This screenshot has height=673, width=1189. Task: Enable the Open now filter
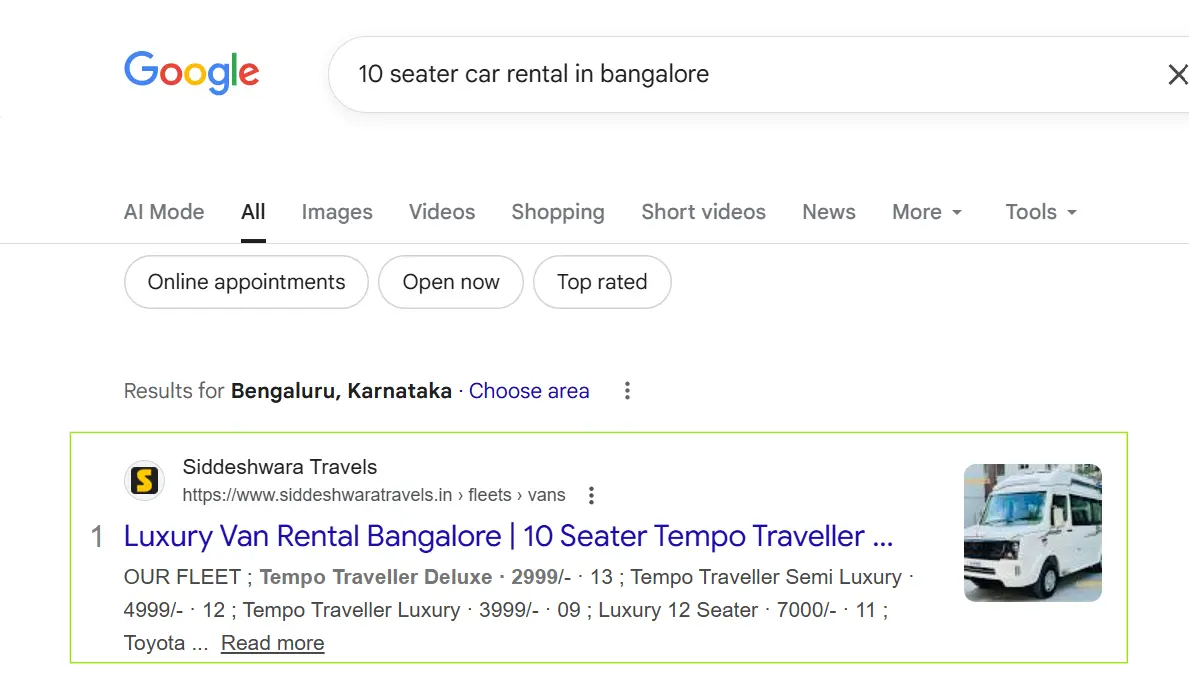(x=451, y=283)
